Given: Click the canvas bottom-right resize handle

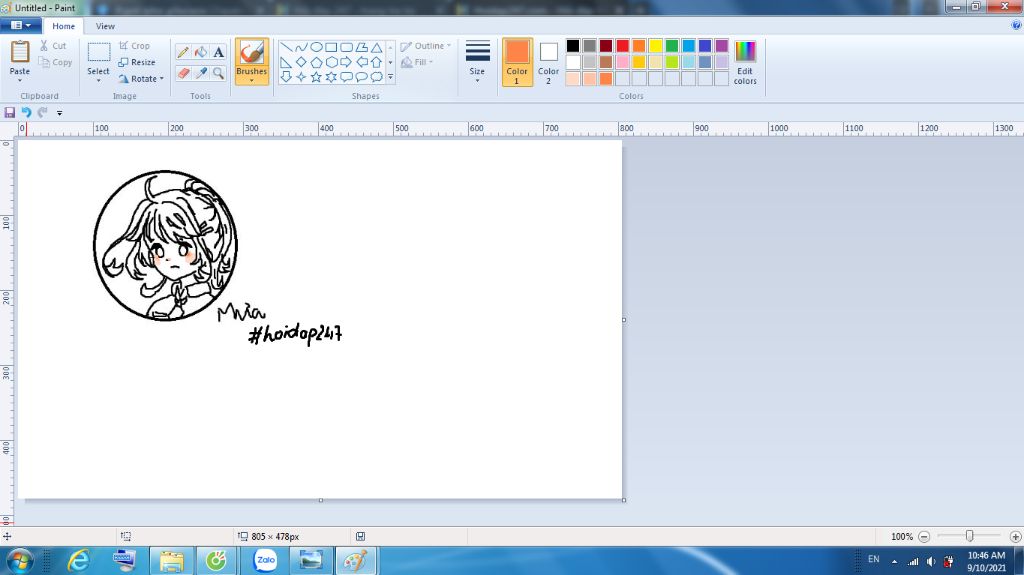Looking at the screenshot, I should [624, 501].
